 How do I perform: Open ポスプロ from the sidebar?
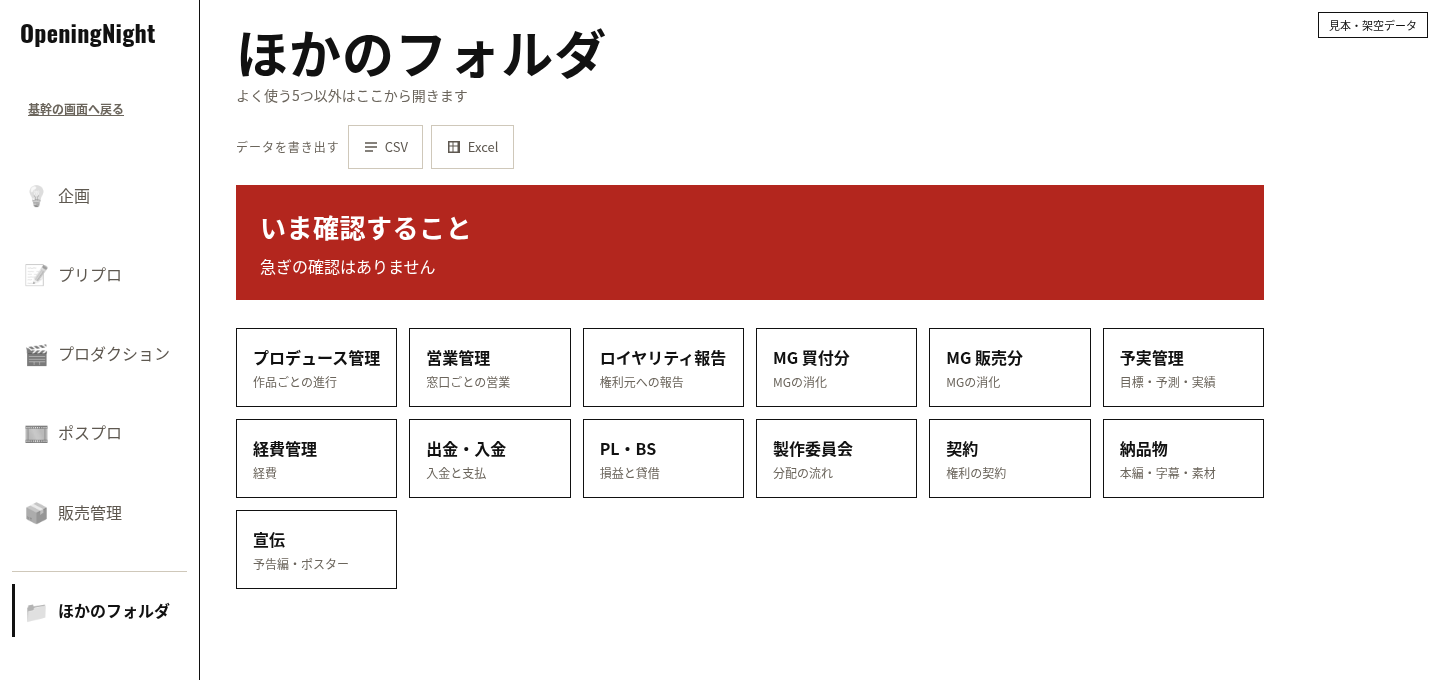click(x=99, y=434)
